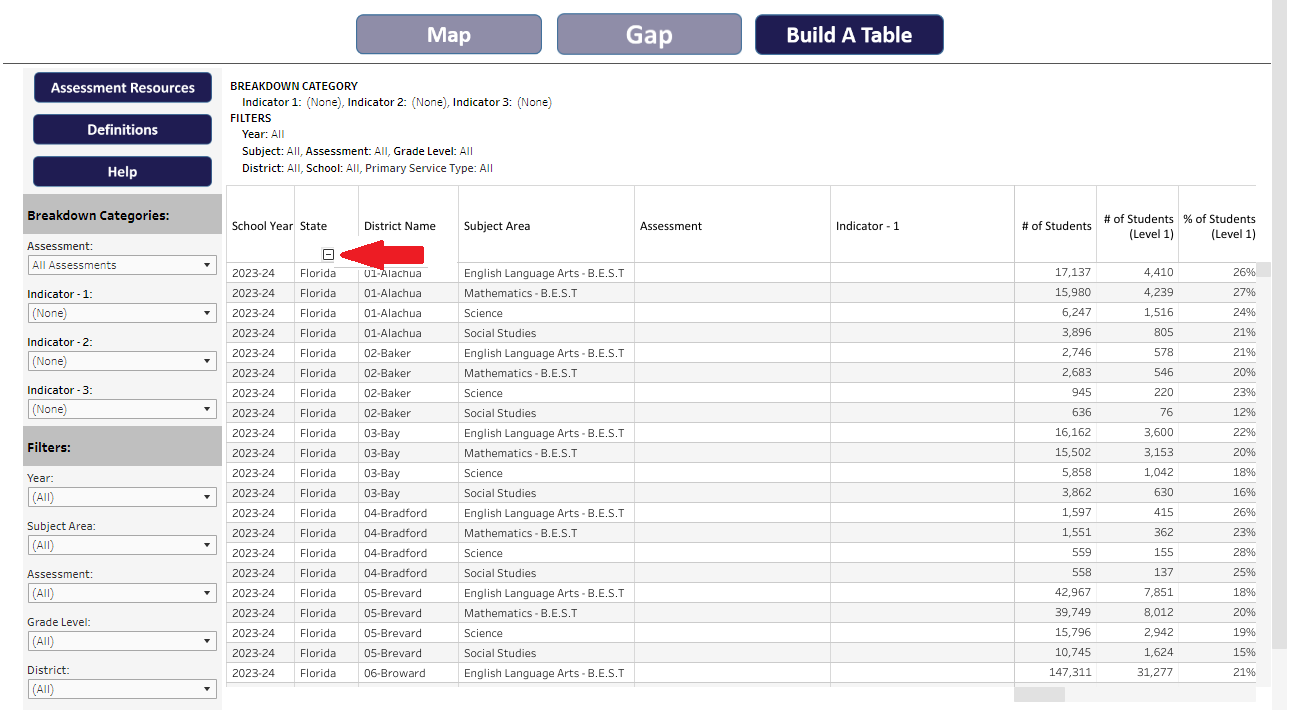Select the Build A Table tab
1301x710 pixels.
(849, 35)
